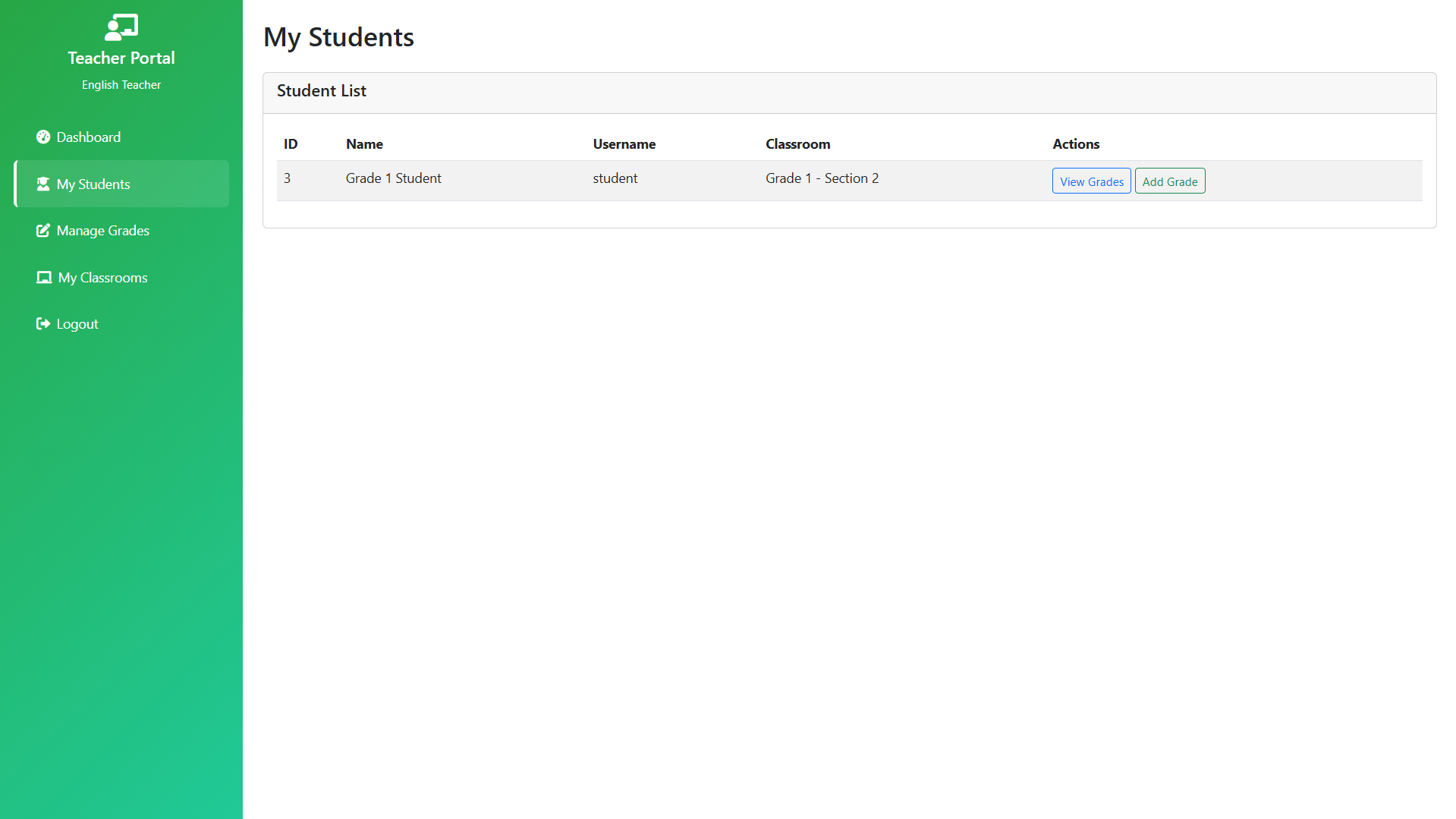
Task: Click the Grade 1 - Section 2 classroom cell
Action: pos(822,178)
